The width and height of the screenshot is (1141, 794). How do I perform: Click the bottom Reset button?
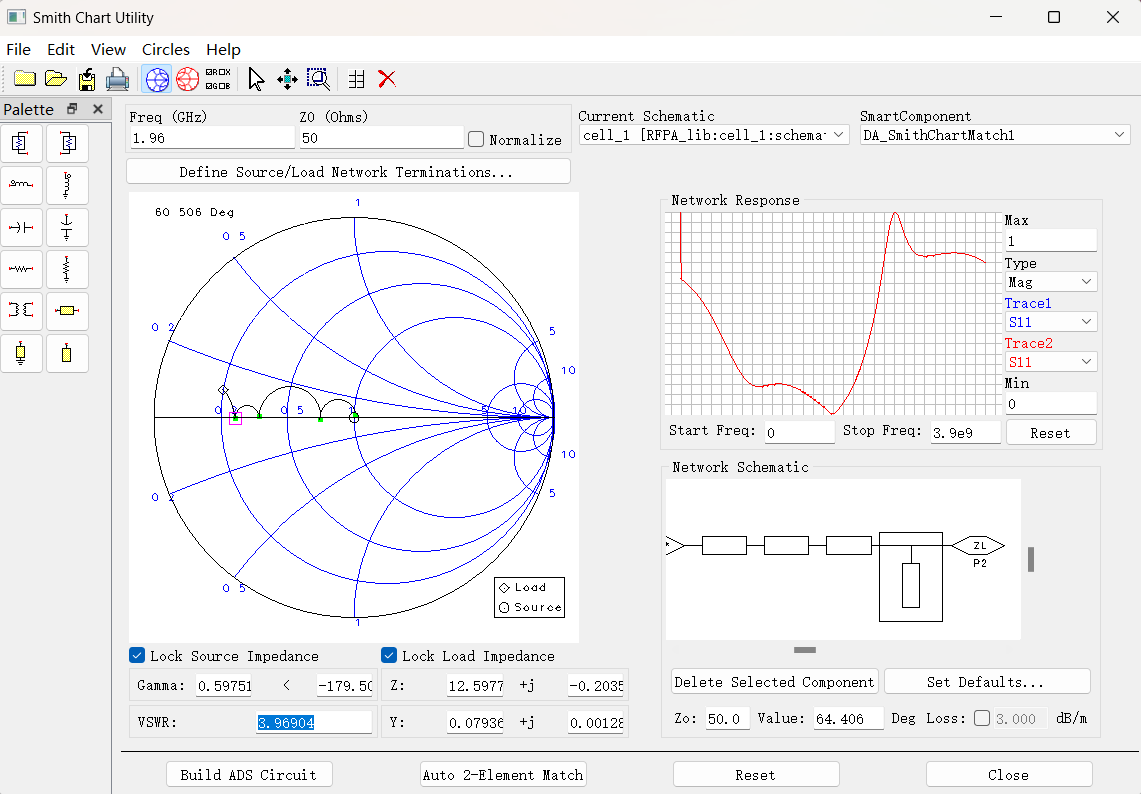pyautogui.click(x=755, y=774)
